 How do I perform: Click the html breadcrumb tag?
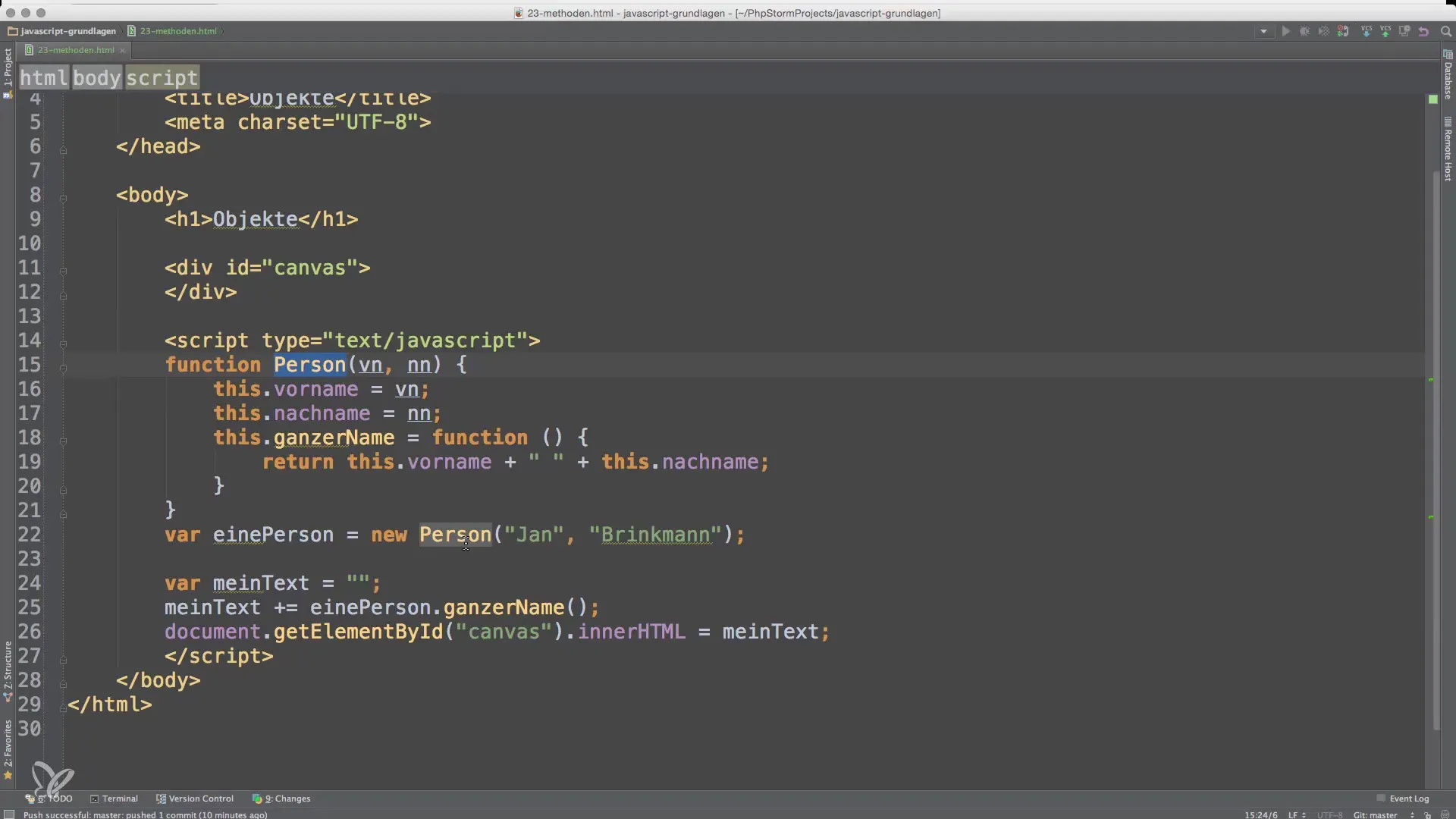pos(44,77)
